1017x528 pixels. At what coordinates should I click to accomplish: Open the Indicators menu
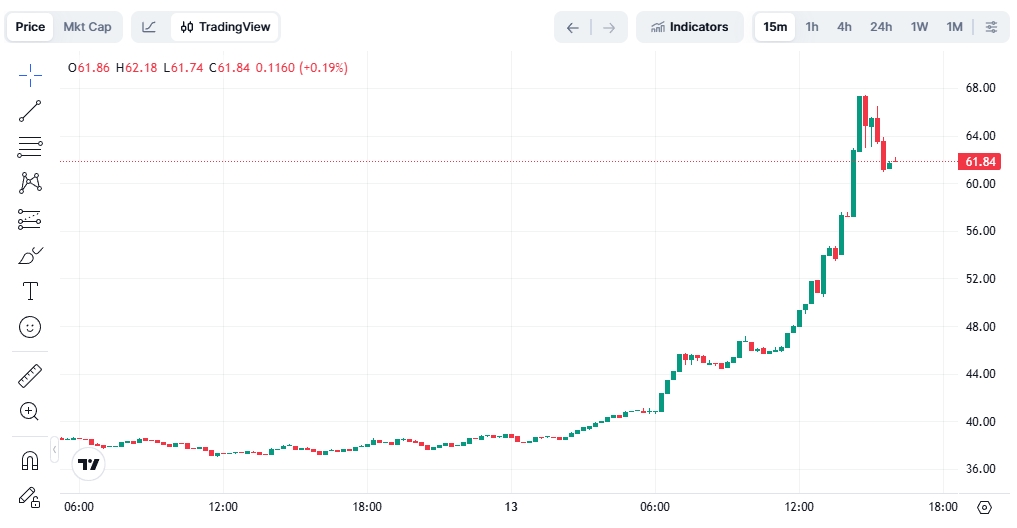(689, 27)
